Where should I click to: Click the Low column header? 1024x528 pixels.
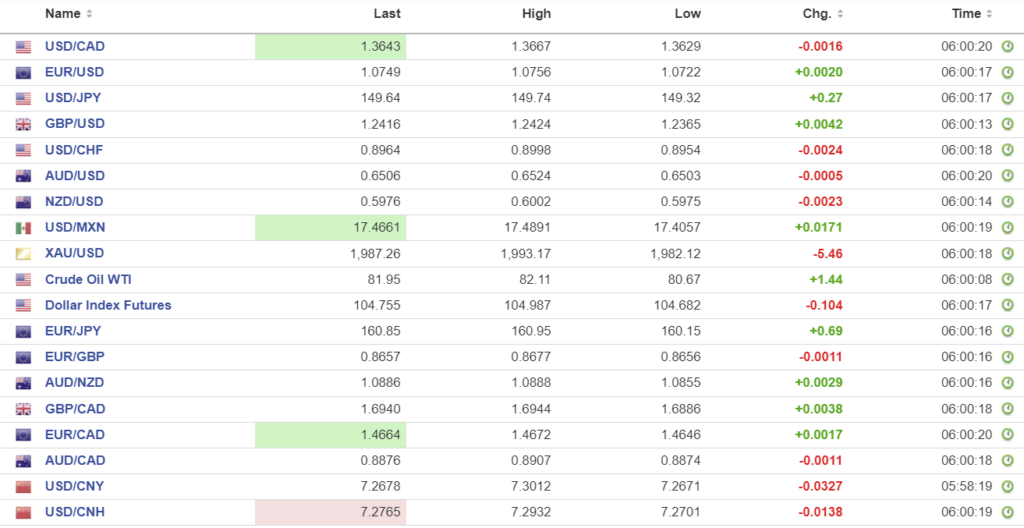coord(687,14)
